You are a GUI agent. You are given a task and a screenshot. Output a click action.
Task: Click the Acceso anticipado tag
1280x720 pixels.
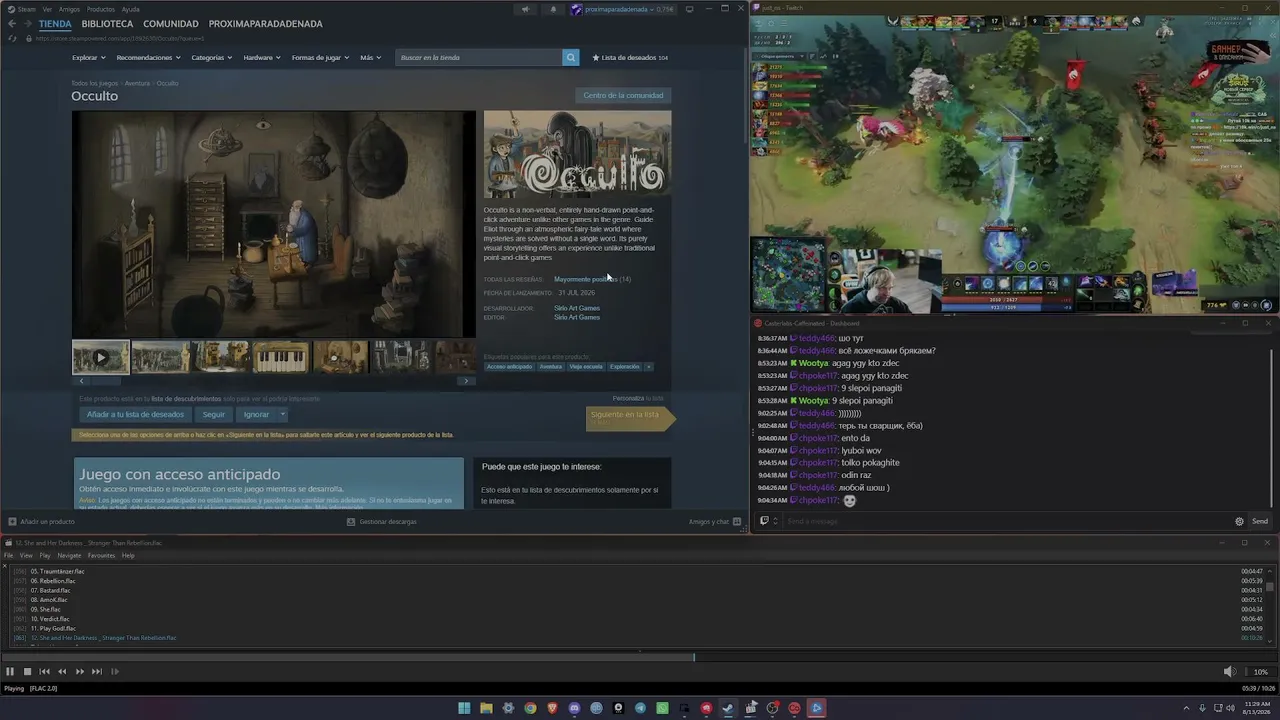pos(510,367)
